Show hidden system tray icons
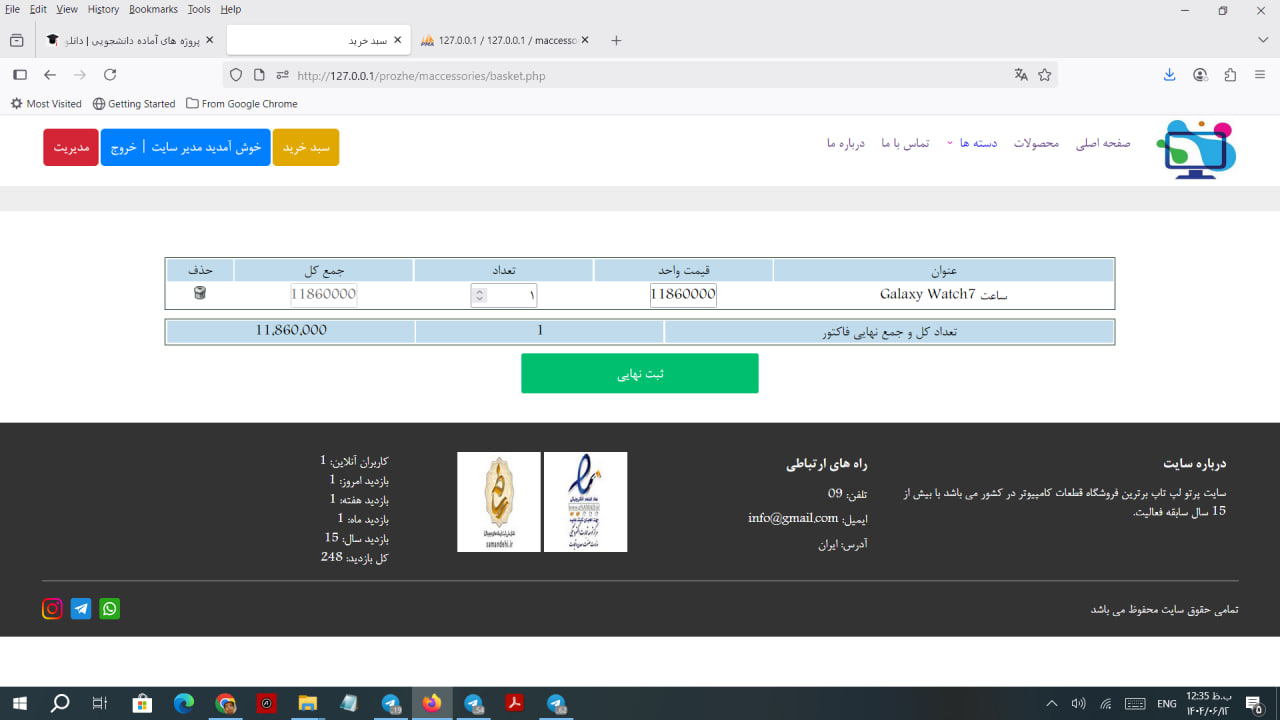The width and height of the screenshot is (1280, 720). coord(1051,704)
